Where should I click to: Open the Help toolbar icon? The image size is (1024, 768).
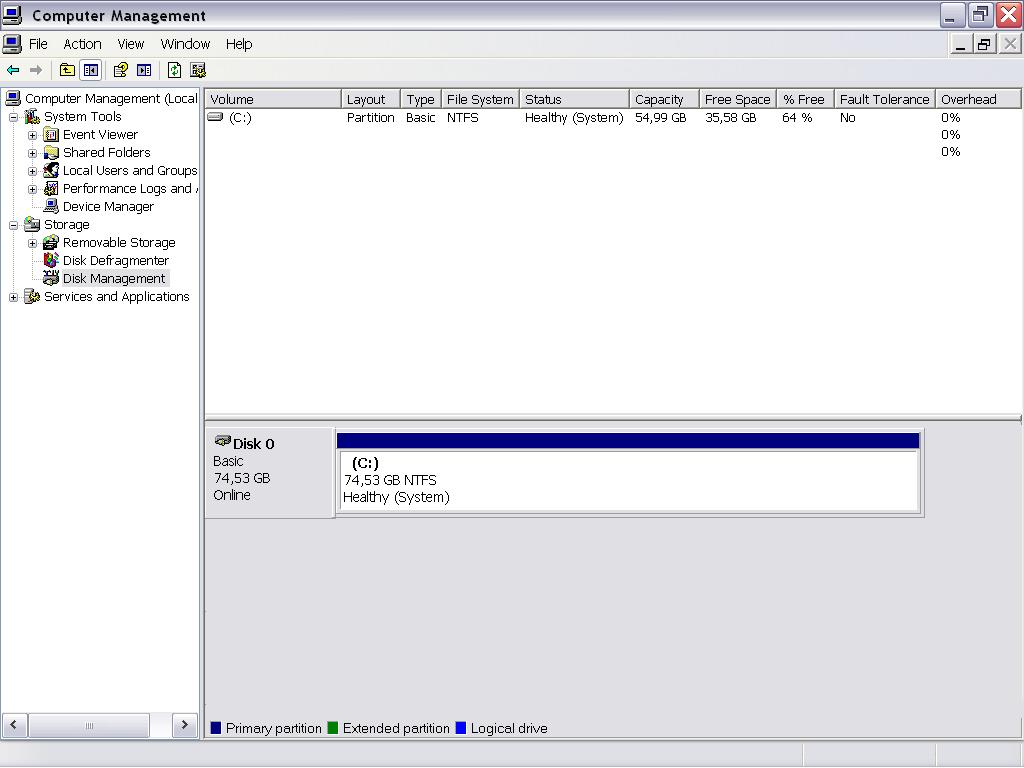[x=120, y=70]
